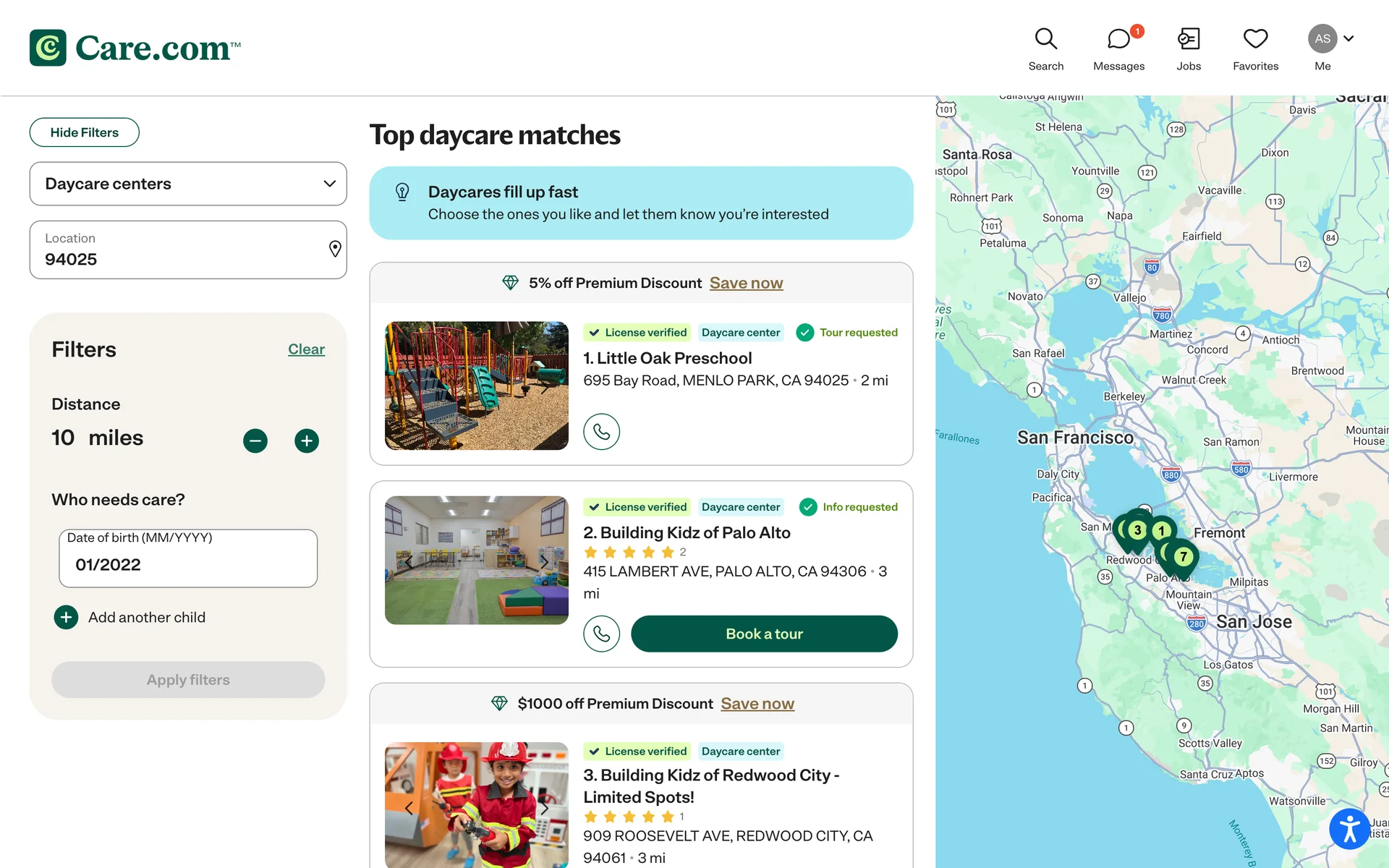The image size is (1389, 868).
Task: Click the Date of birth input field
Action: (188, 564)
